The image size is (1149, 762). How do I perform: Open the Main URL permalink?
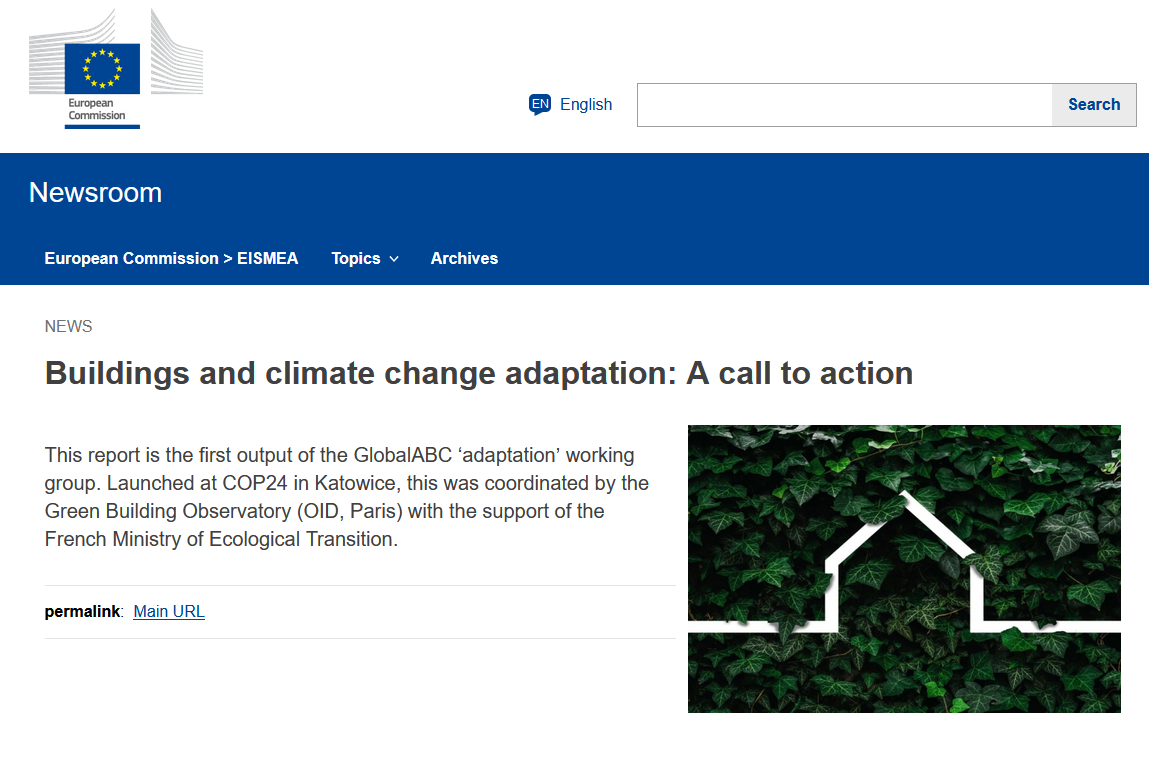click(x=169, y=612)
